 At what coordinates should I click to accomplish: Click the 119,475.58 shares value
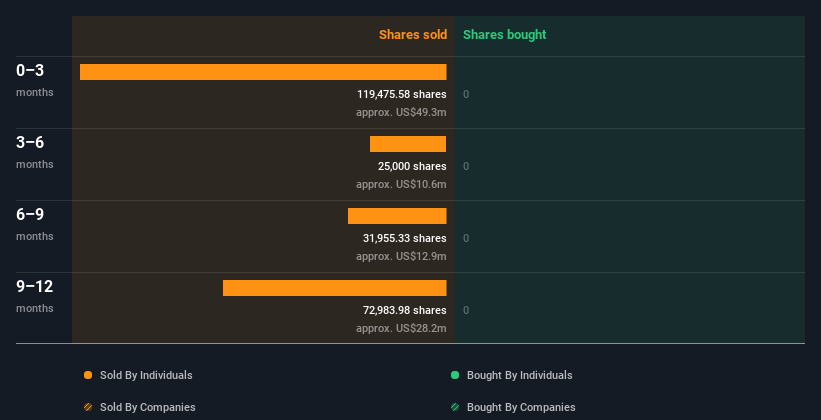tap(402, 94)
